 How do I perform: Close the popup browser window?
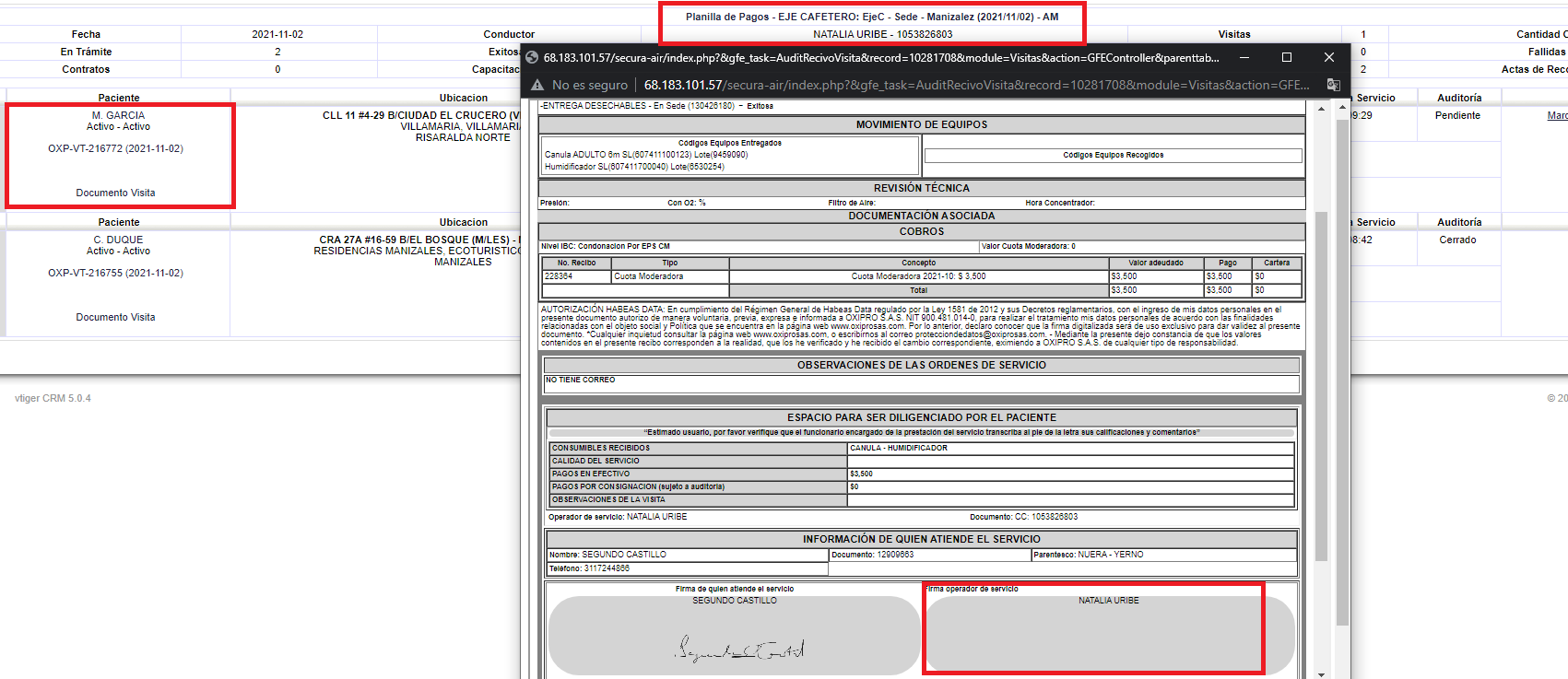[1329, 57]
